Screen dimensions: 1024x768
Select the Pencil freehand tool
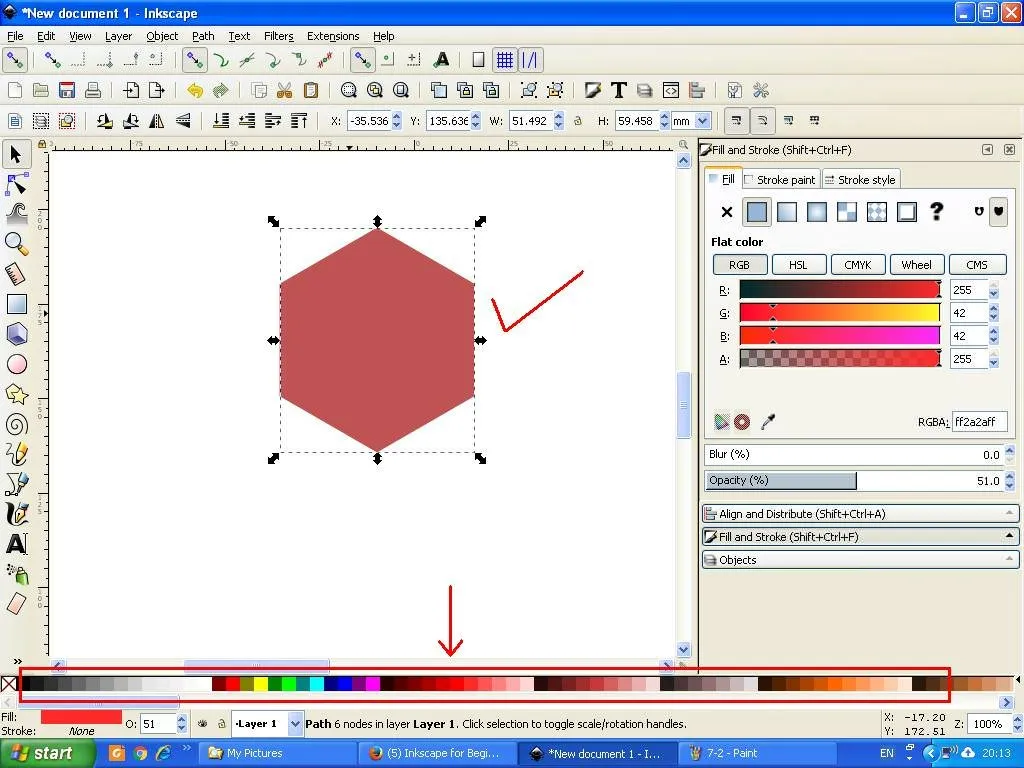(x=16, y=454)
